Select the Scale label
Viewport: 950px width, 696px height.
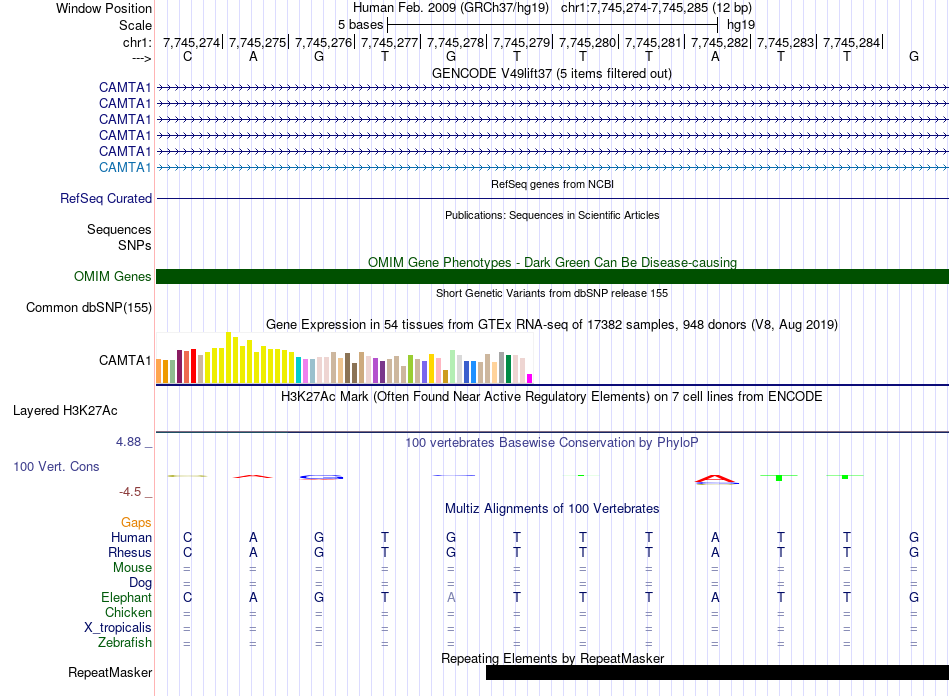tap(135, 25)
